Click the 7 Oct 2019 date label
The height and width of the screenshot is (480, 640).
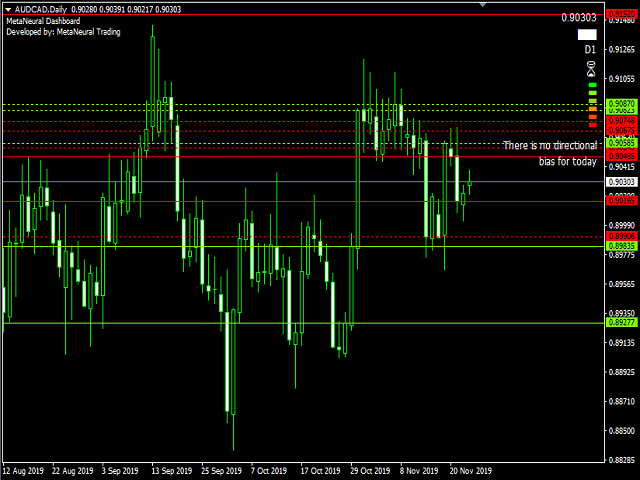269,471
